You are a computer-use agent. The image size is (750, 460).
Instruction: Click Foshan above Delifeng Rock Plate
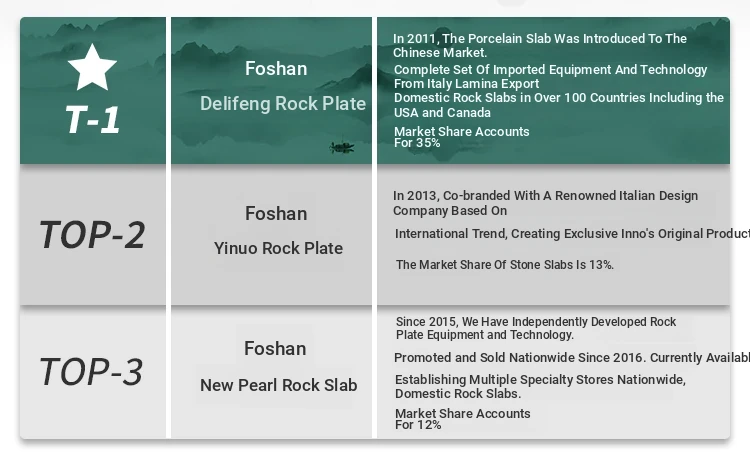tap(276, 69)
